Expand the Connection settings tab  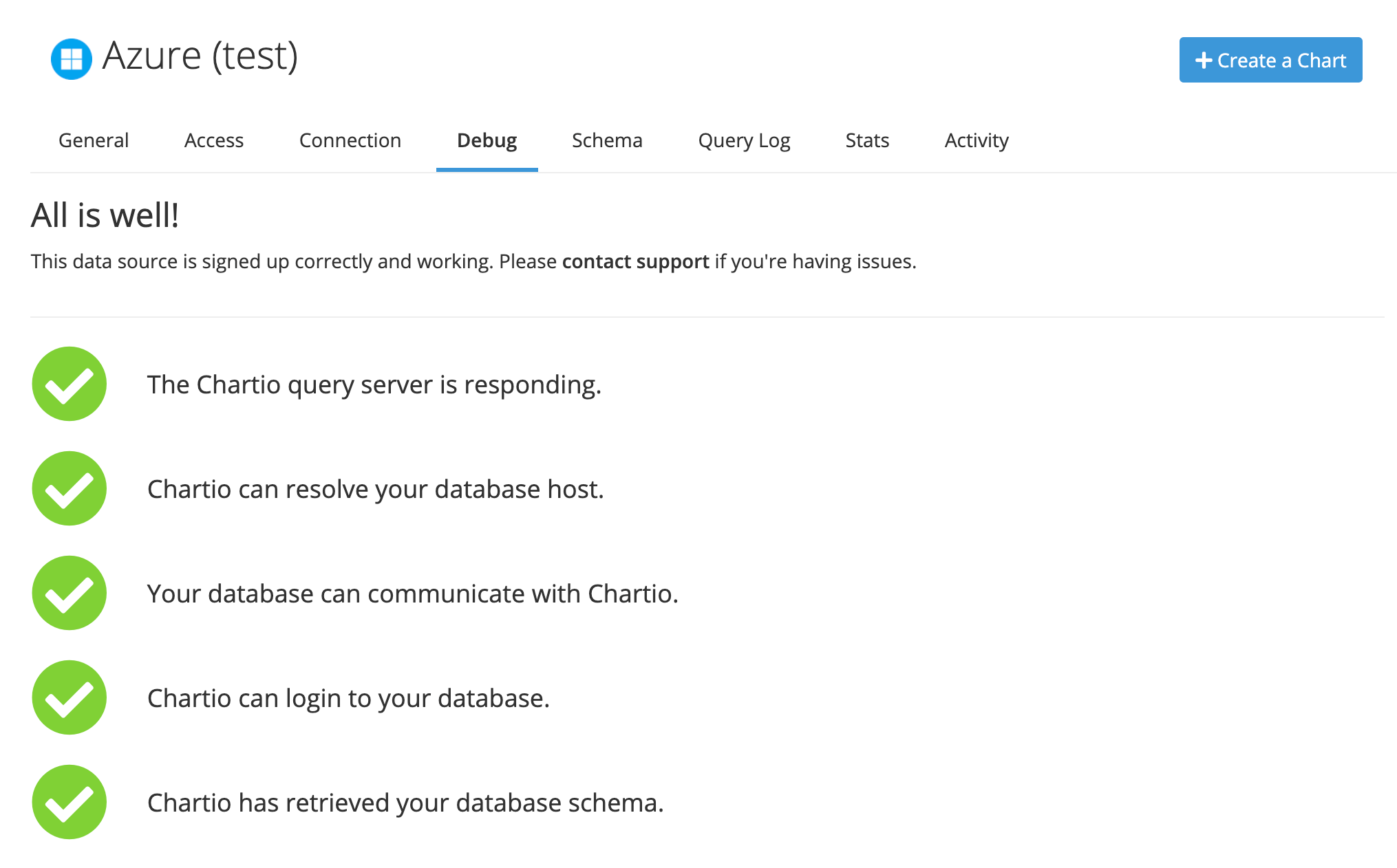pyautogui.click(x=352, y=140)
